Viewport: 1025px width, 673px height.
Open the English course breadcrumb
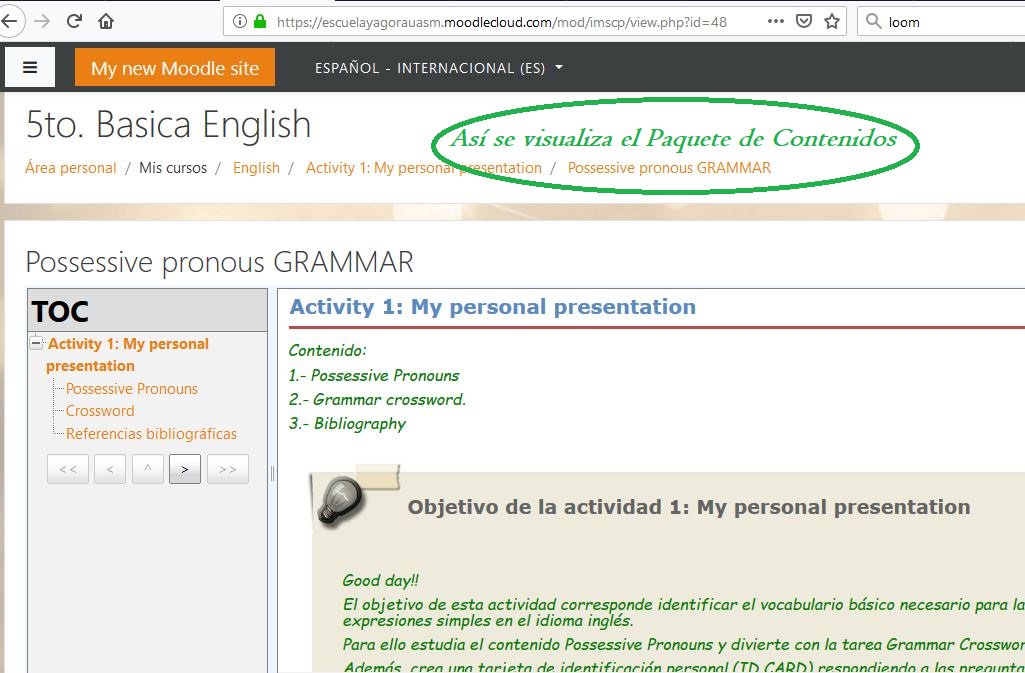256,168
